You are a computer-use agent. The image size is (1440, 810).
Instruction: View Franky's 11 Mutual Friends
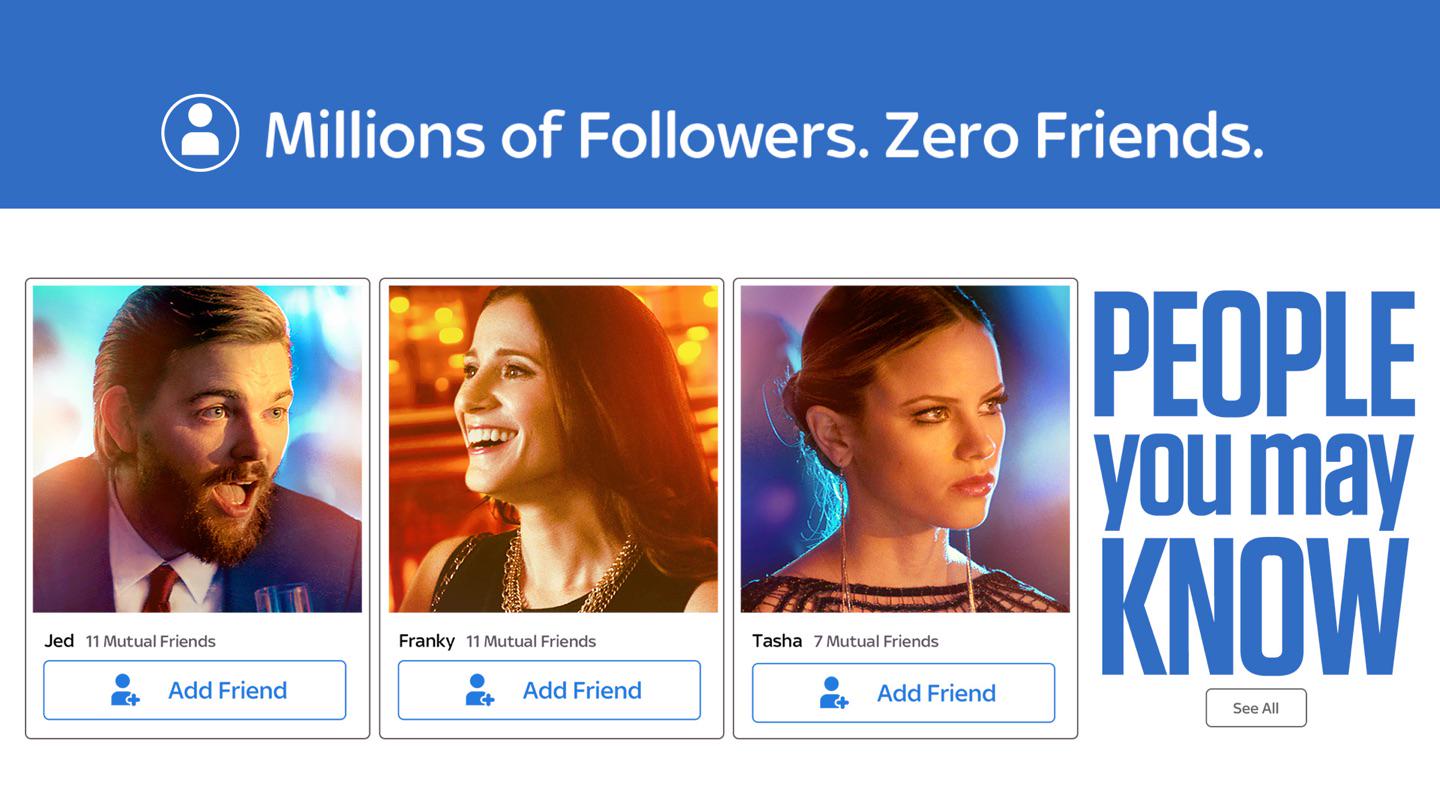(x=531, y=642)
